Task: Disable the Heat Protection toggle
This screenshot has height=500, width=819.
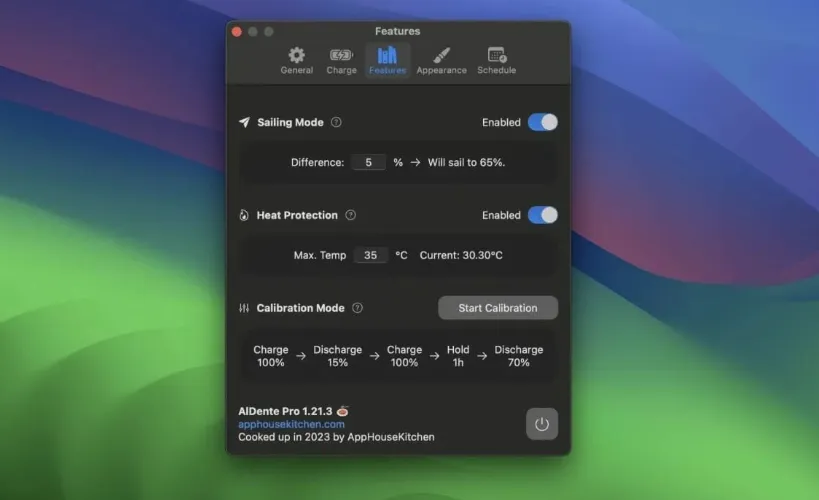Action: [x=543, y=215]
